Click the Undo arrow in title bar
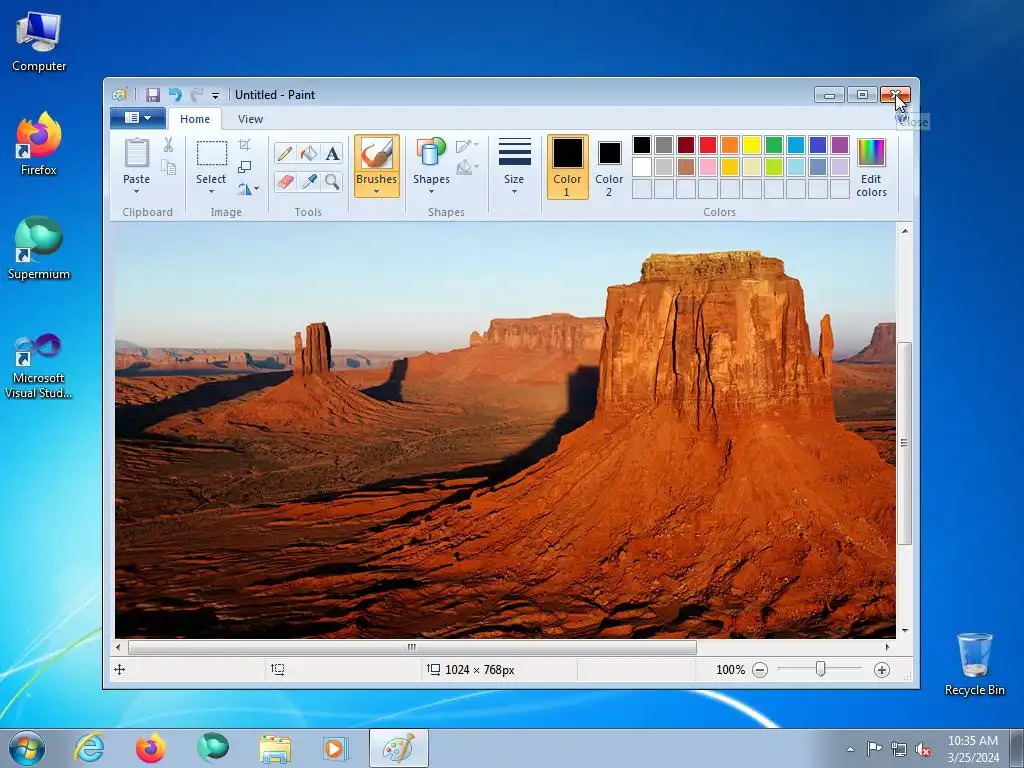The height and width of the screenshot is (768, 1024). point(174,95)
